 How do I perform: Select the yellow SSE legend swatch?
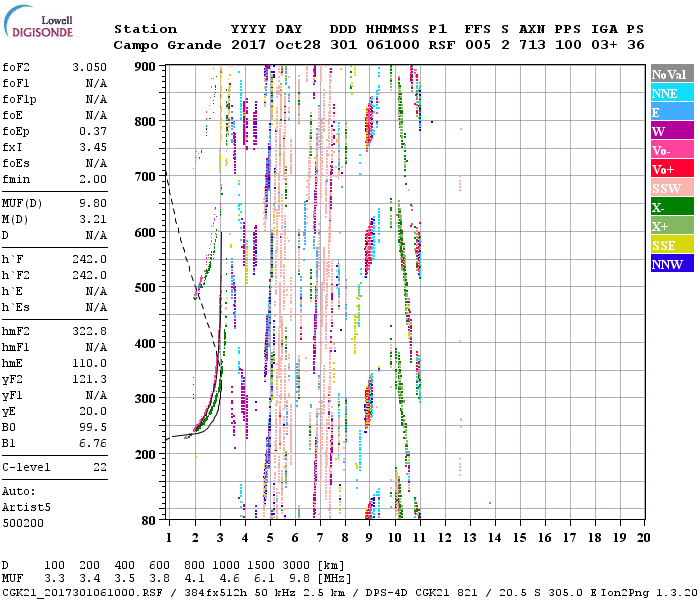671,245
